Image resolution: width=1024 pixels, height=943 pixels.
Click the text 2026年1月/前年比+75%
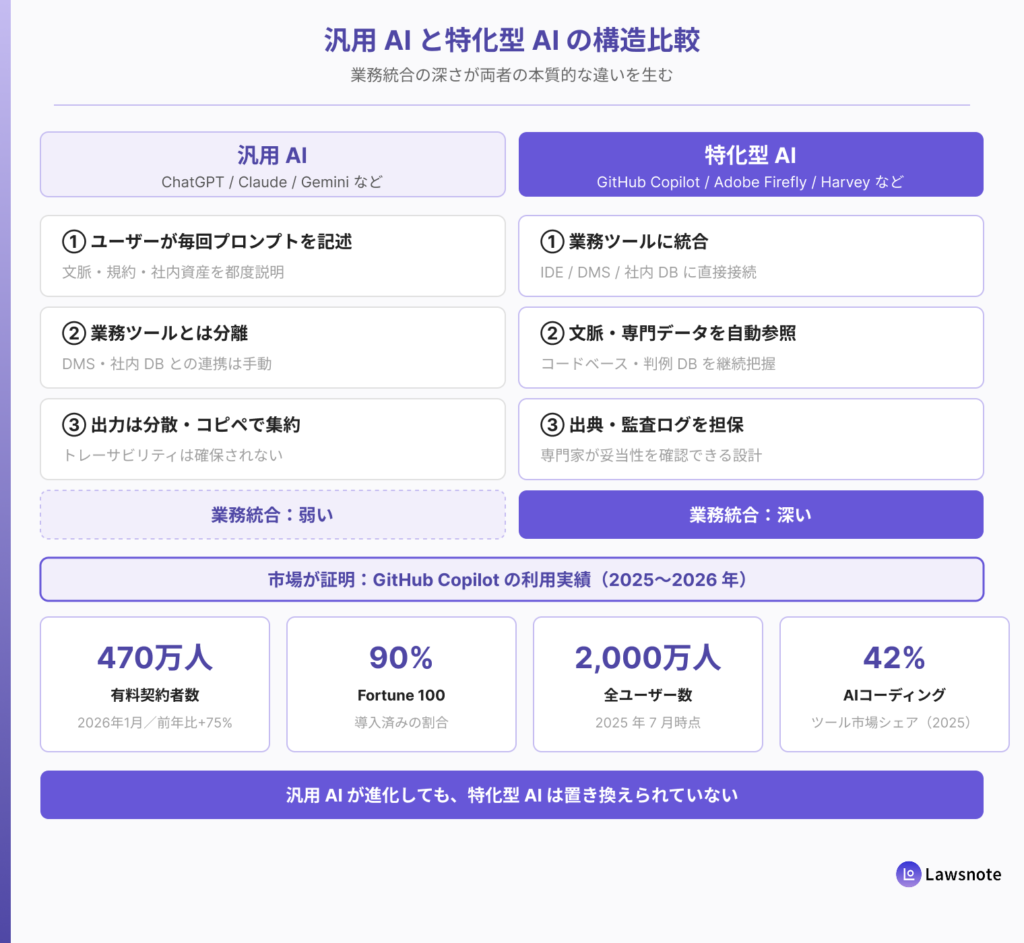coord(155,723)
